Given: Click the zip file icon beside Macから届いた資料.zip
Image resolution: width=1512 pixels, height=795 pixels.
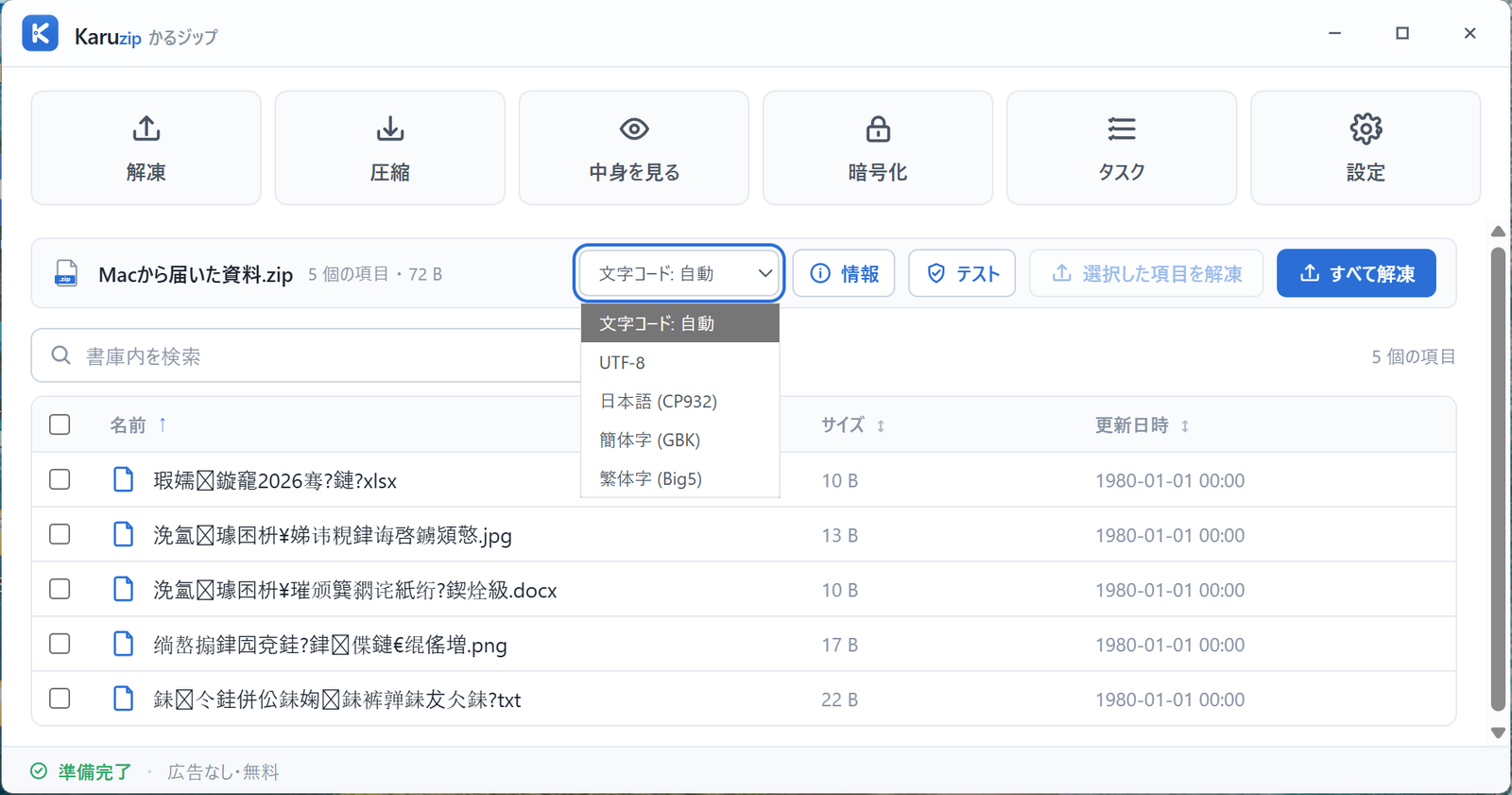Looking at the screenshot, I should (x=66, y=273).
